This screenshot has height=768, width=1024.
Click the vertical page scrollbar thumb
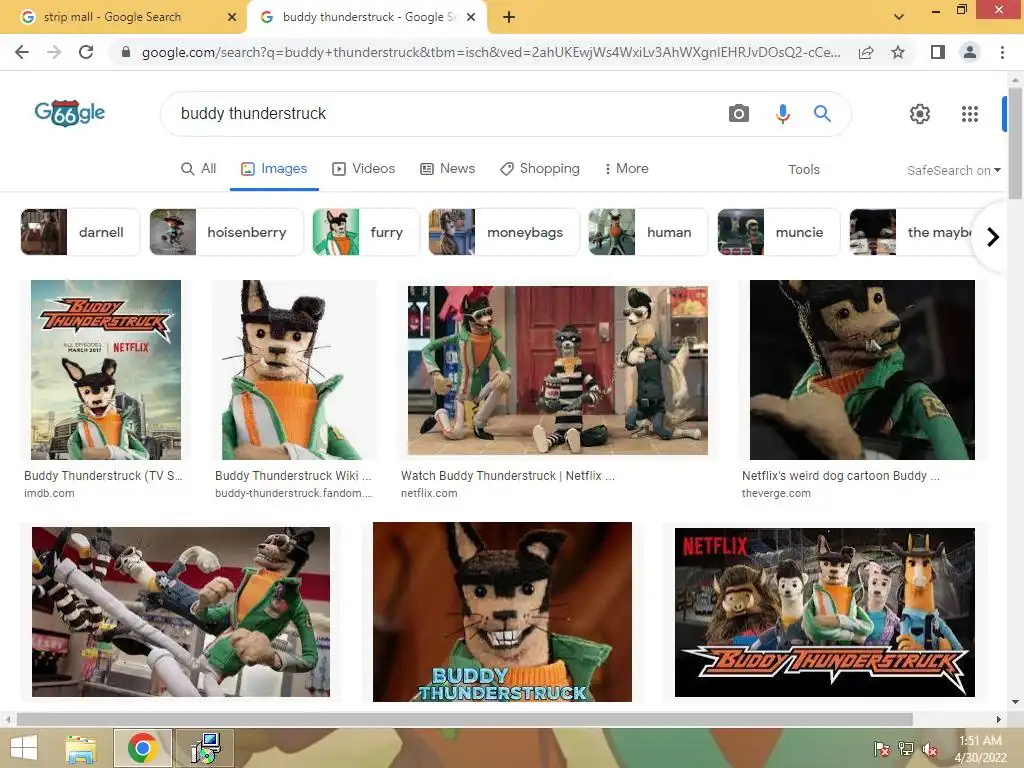point(1015,144)
